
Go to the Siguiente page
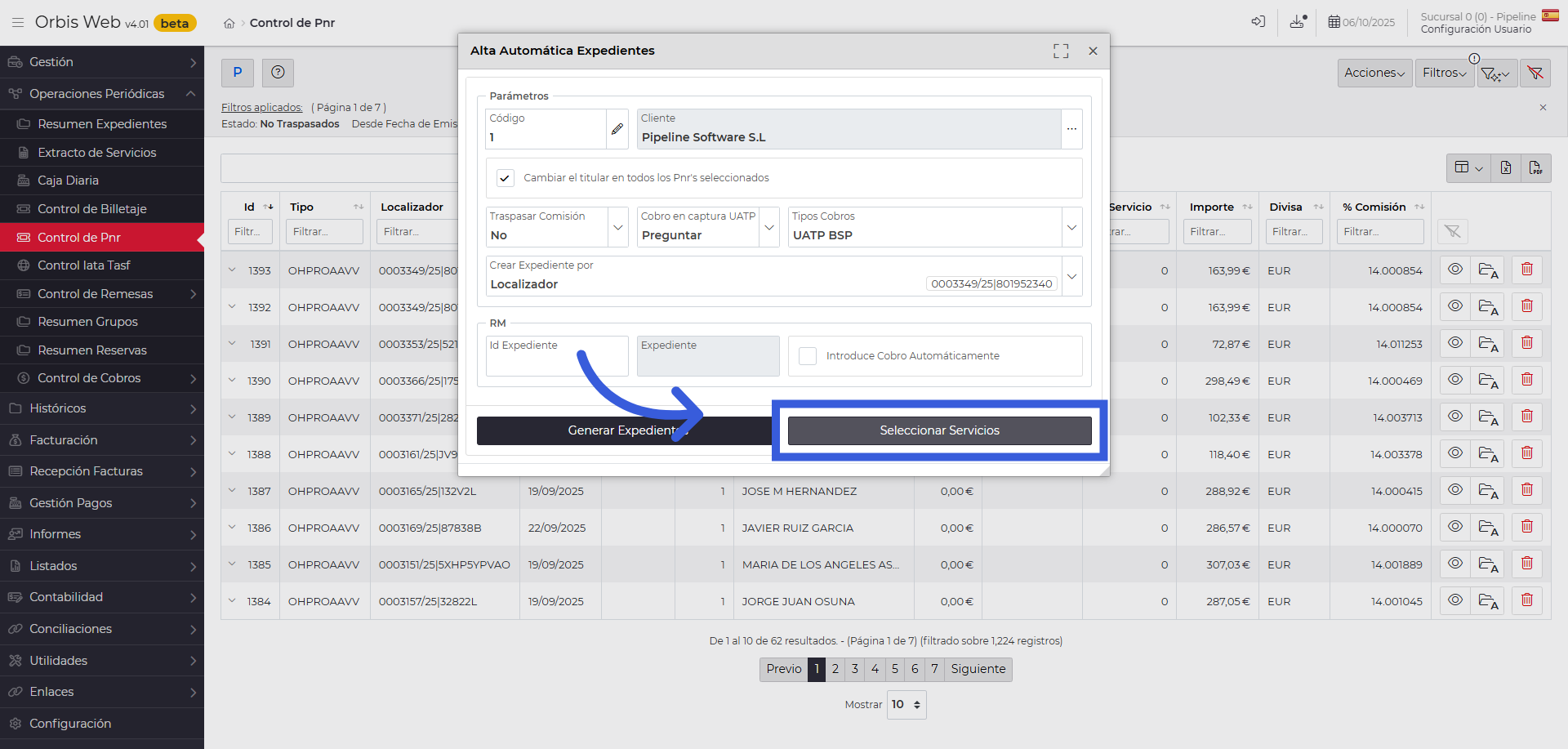[978, 669]
